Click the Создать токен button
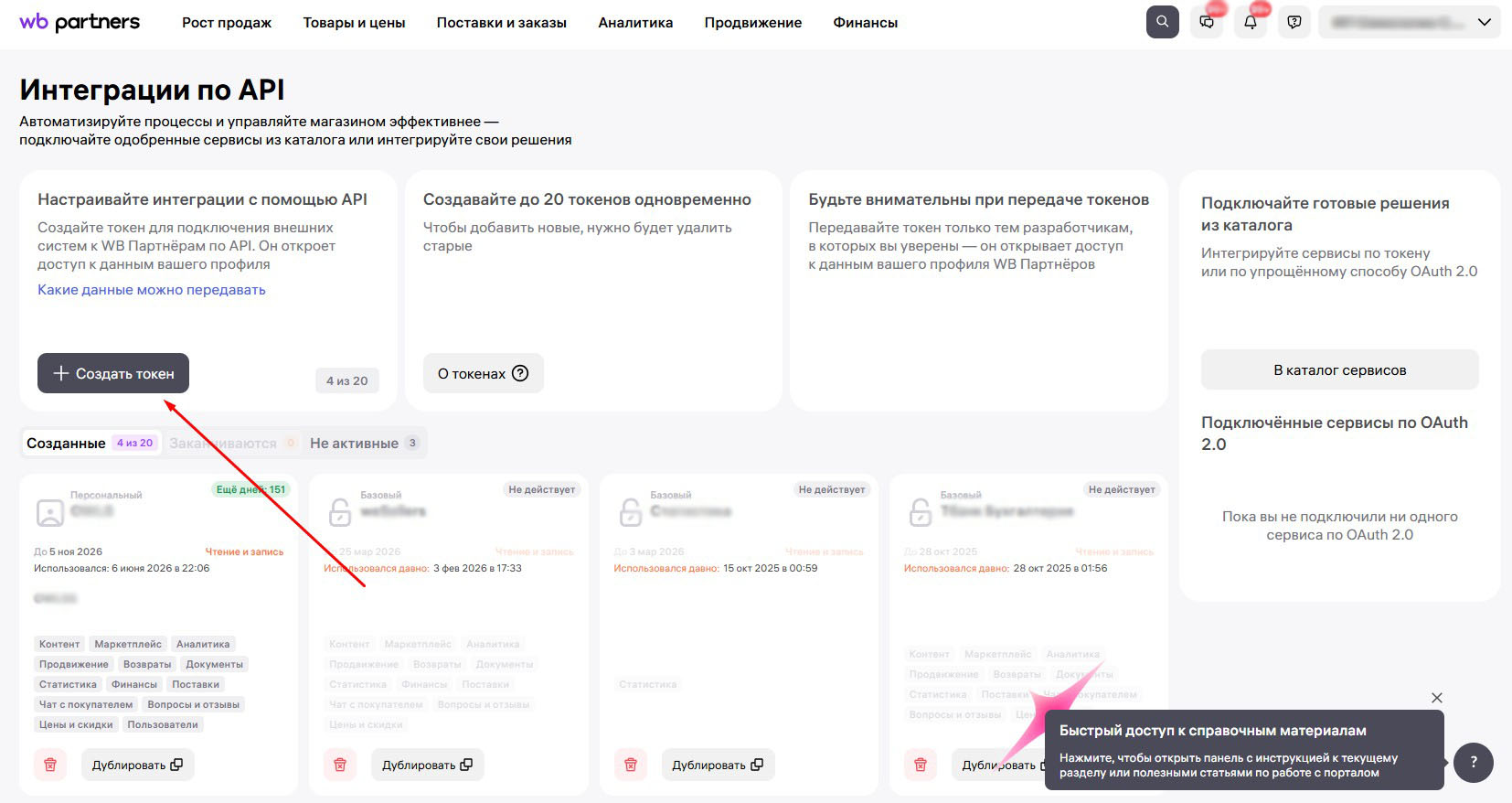 113,373
